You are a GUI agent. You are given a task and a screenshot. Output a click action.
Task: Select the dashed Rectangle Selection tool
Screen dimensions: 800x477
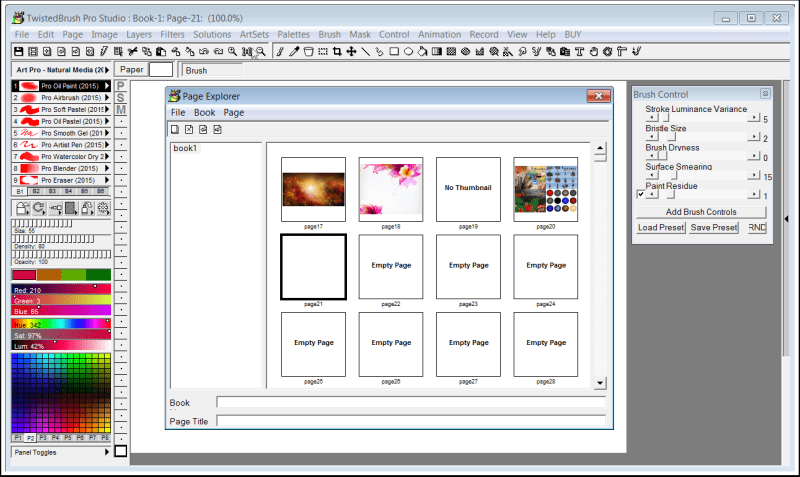(x=322, y=52)
